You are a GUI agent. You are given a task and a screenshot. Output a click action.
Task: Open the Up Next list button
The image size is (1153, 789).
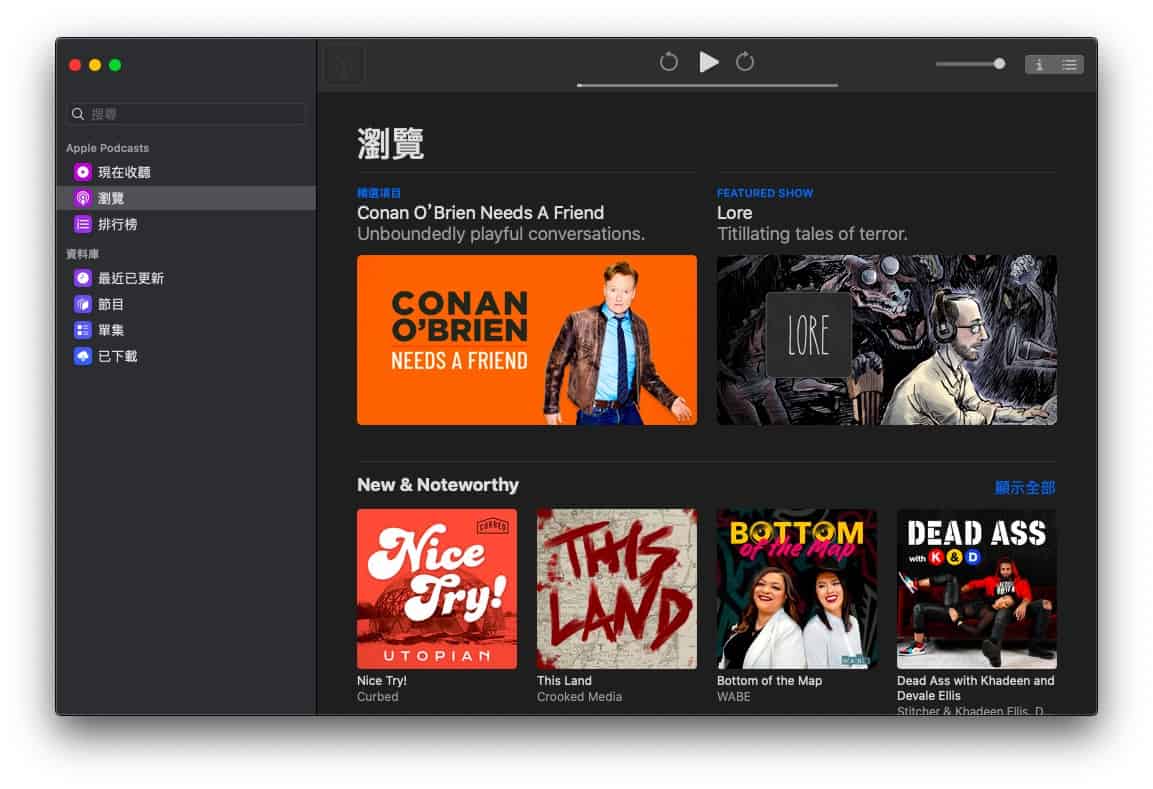click(x=1069, y=65)
